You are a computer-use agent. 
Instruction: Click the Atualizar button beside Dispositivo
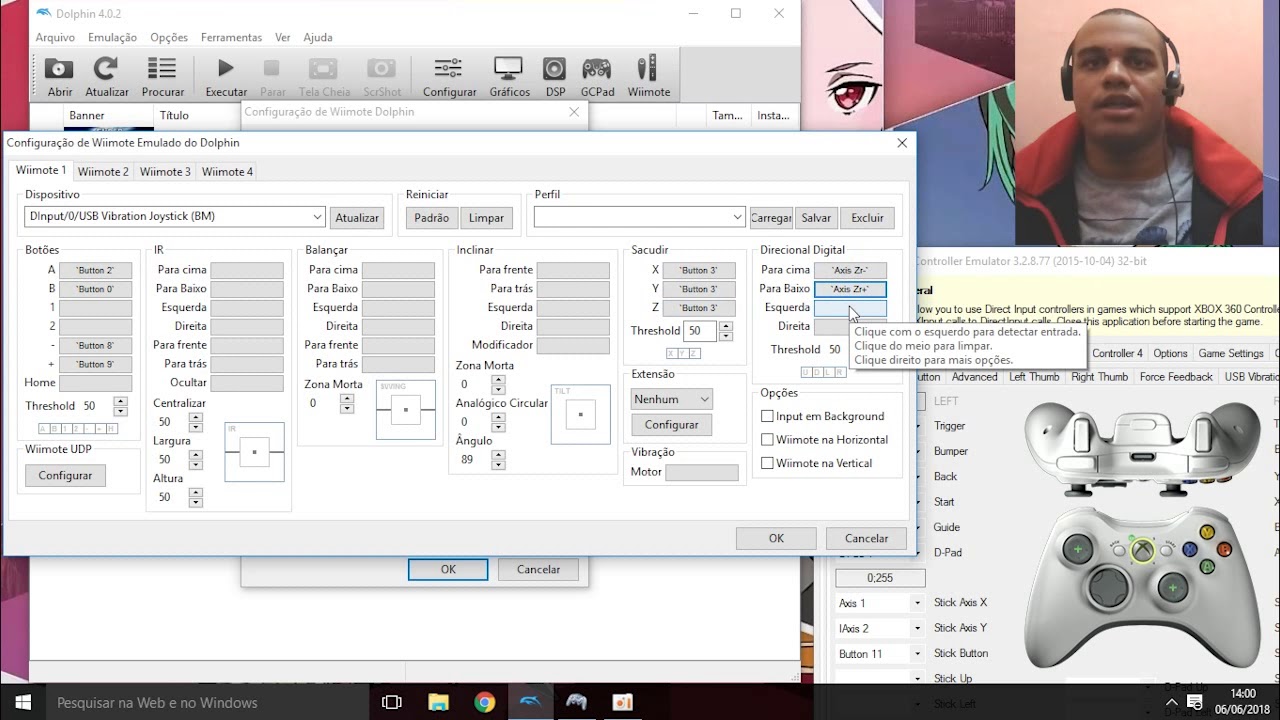point(357,217)
